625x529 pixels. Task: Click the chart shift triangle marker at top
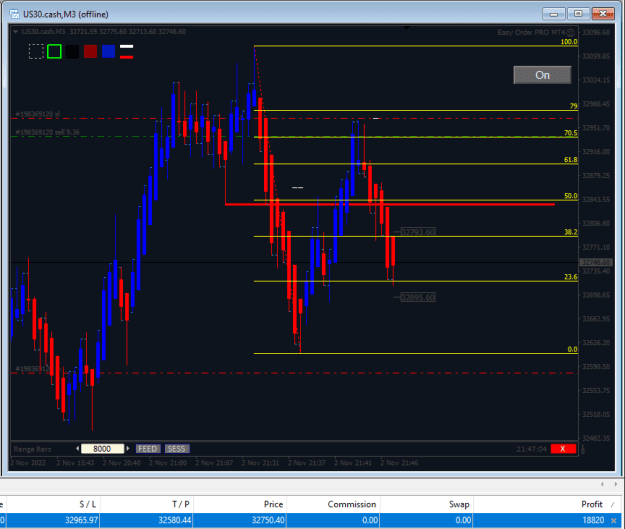click(407, 28)
